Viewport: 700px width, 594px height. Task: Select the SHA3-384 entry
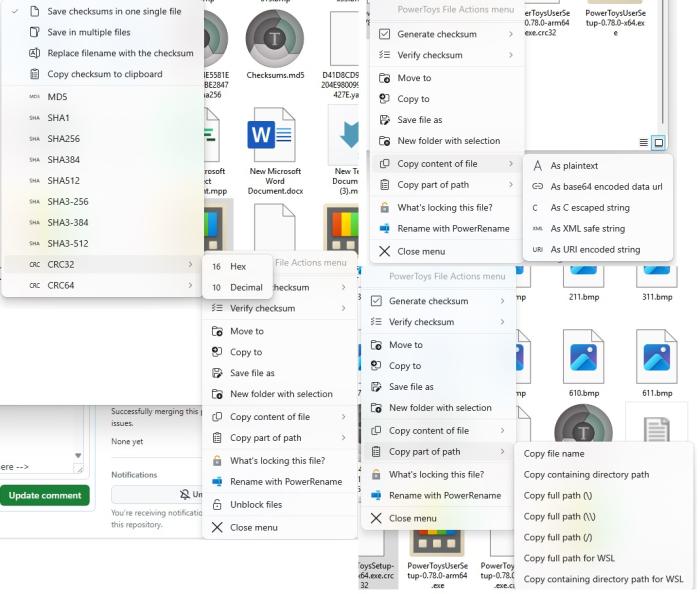[x=103, y=223]
